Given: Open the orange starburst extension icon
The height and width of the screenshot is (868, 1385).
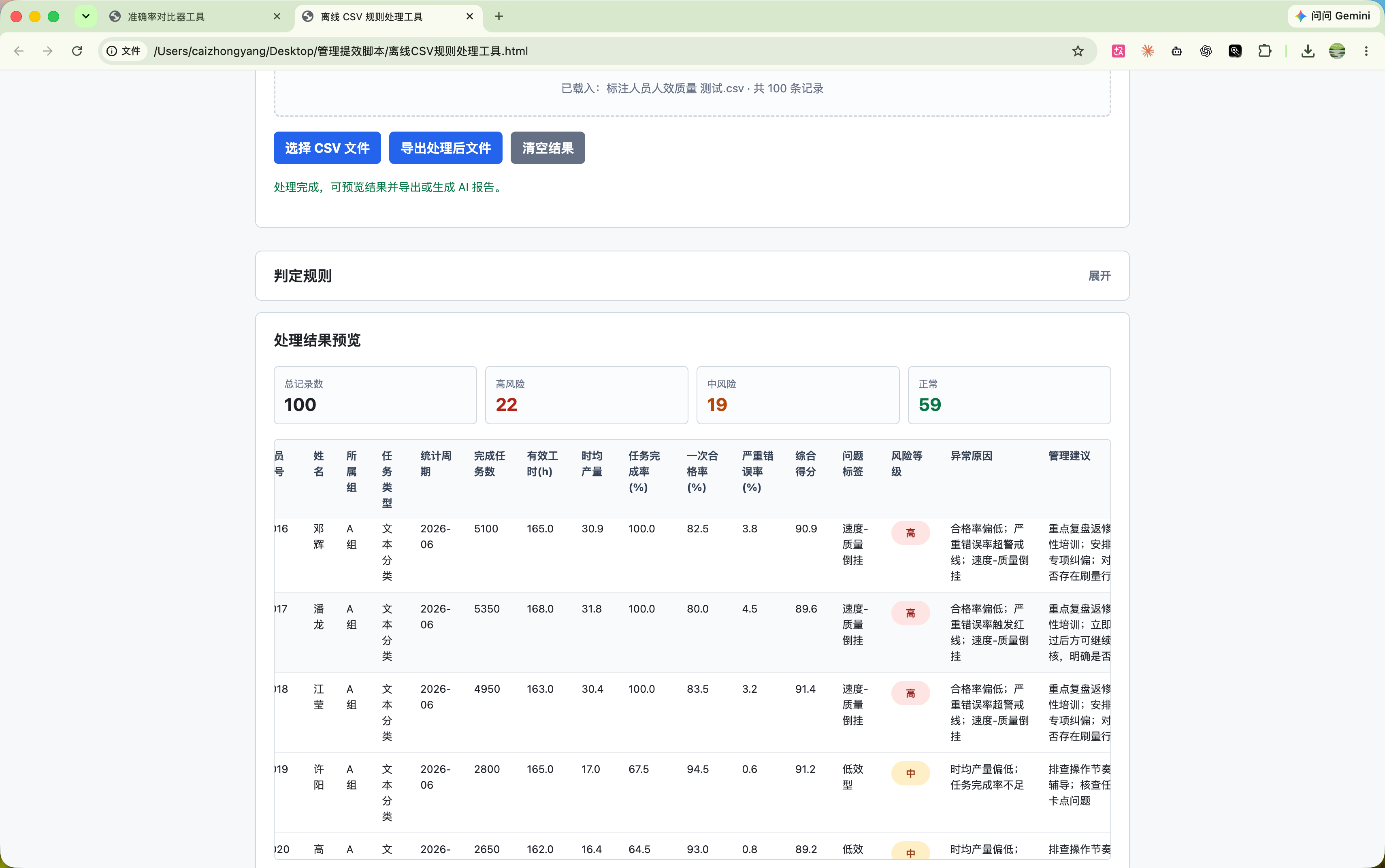Looking at the screenshot, I should (x=1147, y=51).
